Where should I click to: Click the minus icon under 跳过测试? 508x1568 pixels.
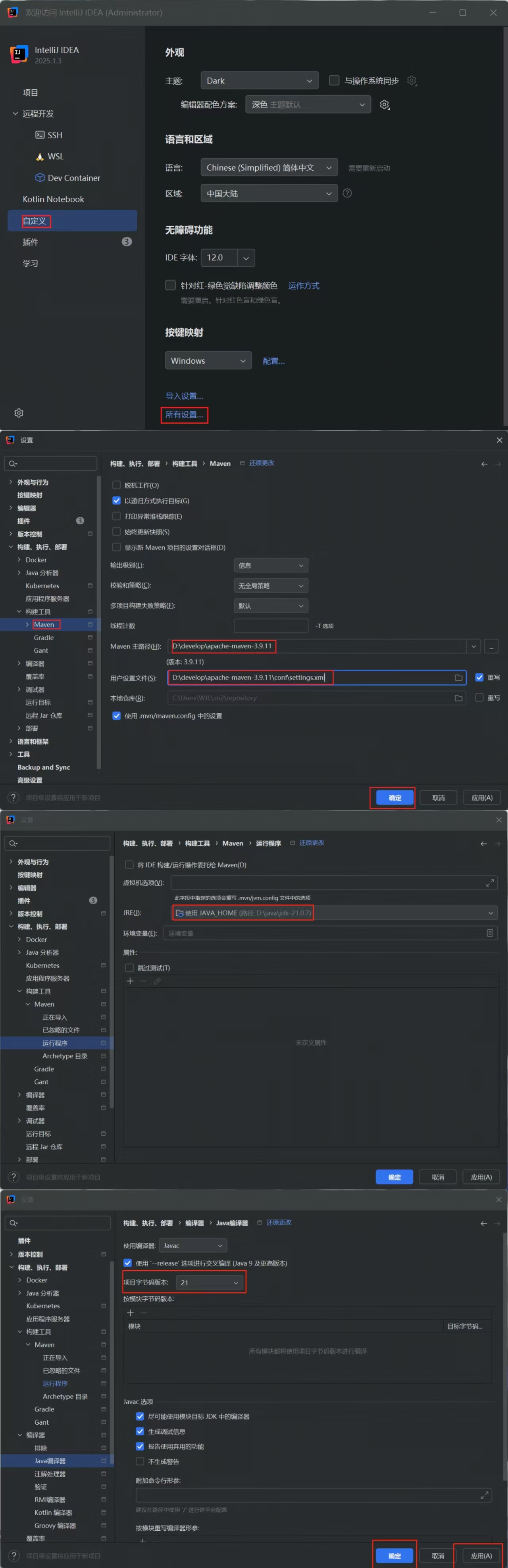coord(144,981)
